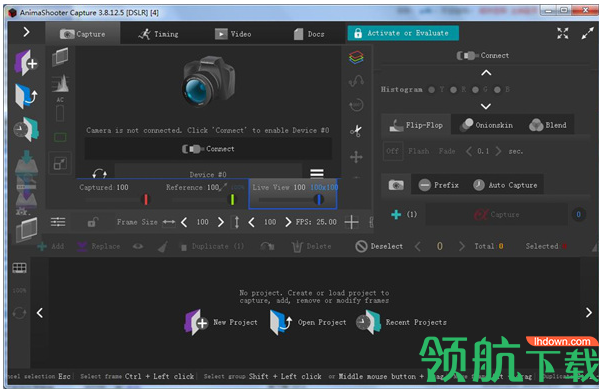Click the FPS 25.00 value field
This screenshot has width=599, height=389.
tap(327, 222)
